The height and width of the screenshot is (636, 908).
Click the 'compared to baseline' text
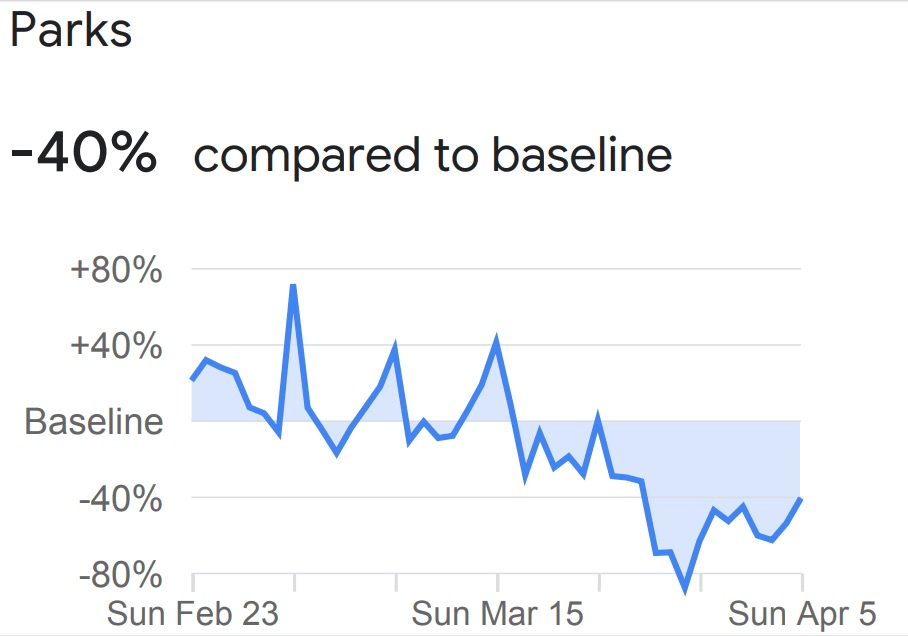432,156
